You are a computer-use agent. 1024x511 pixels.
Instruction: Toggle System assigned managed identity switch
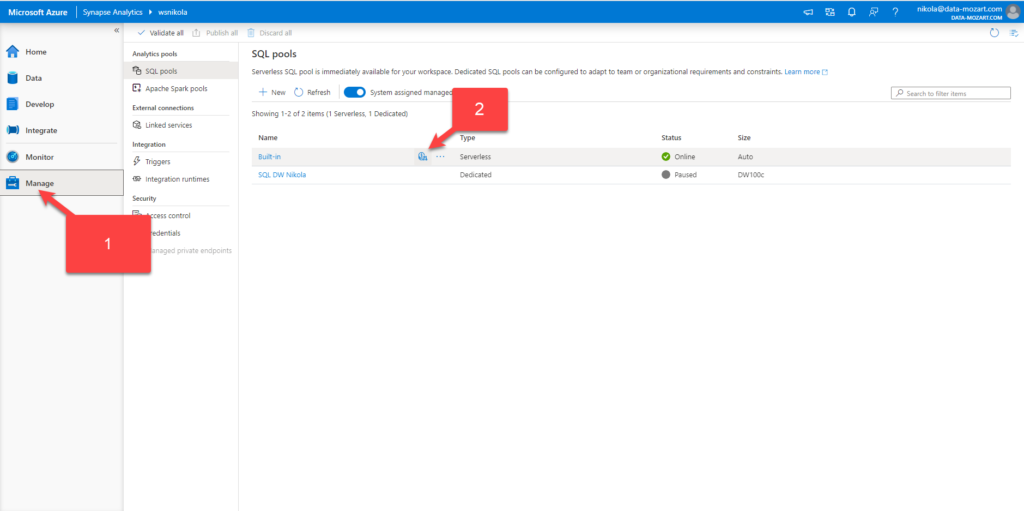pyautogui.click(x=354, y=93)
